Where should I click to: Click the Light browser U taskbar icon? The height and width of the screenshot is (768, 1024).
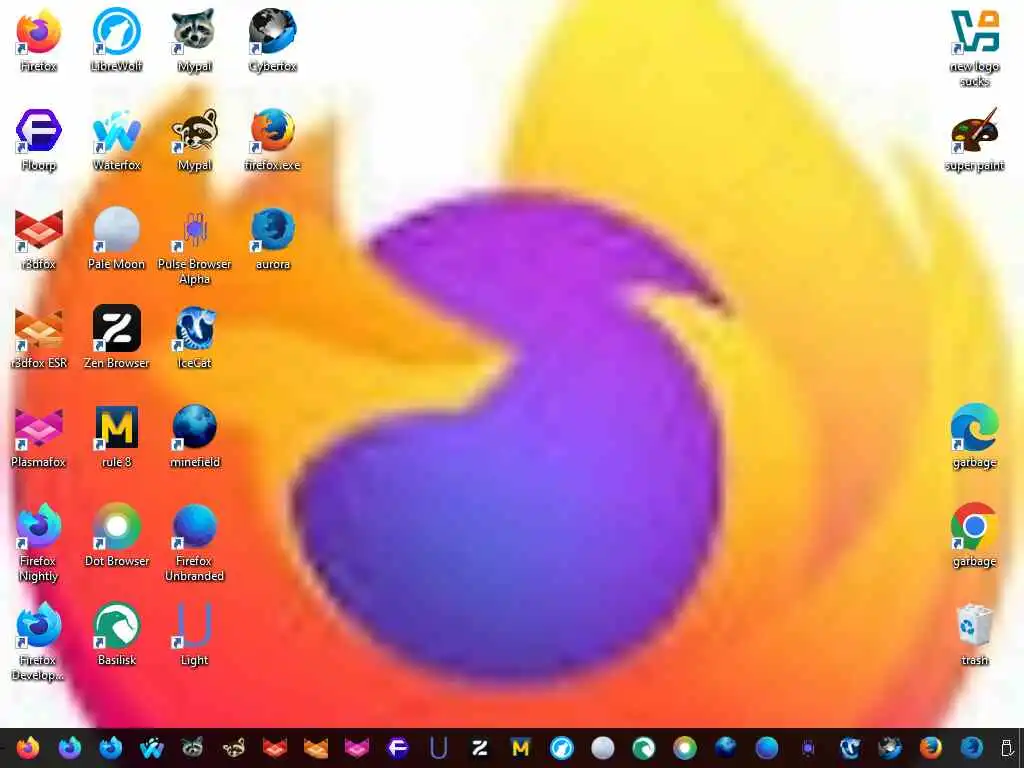[439, 748]
